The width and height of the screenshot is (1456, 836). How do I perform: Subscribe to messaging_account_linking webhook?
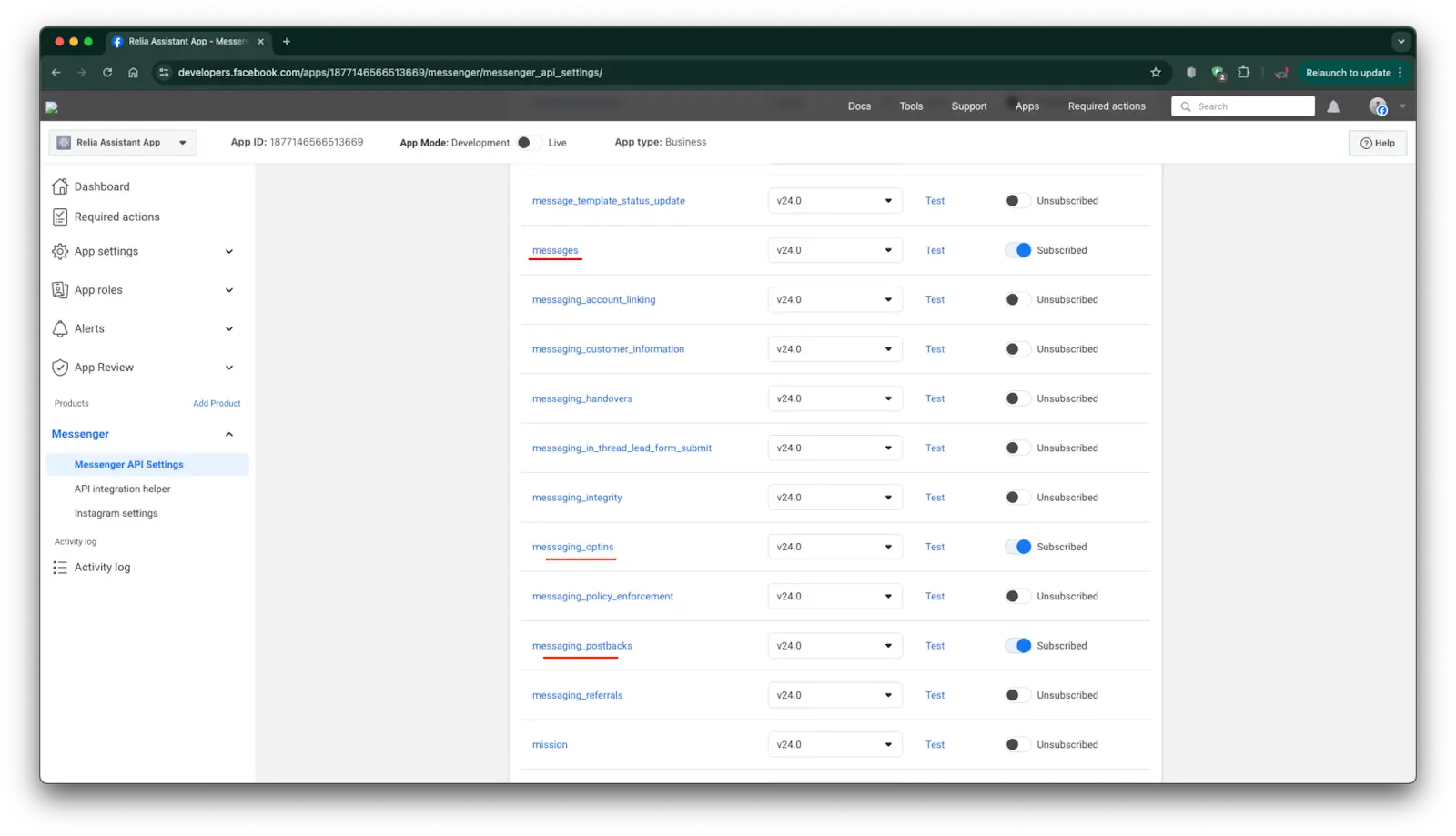[1016, 299]
